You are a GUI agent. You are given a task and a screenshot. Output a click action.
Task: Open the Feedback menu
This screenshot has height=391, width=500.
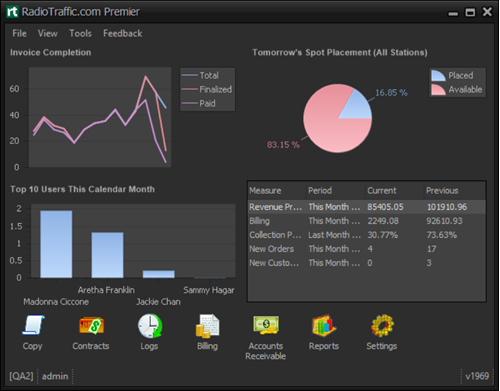pyautogui.click(x=122, y=33)
